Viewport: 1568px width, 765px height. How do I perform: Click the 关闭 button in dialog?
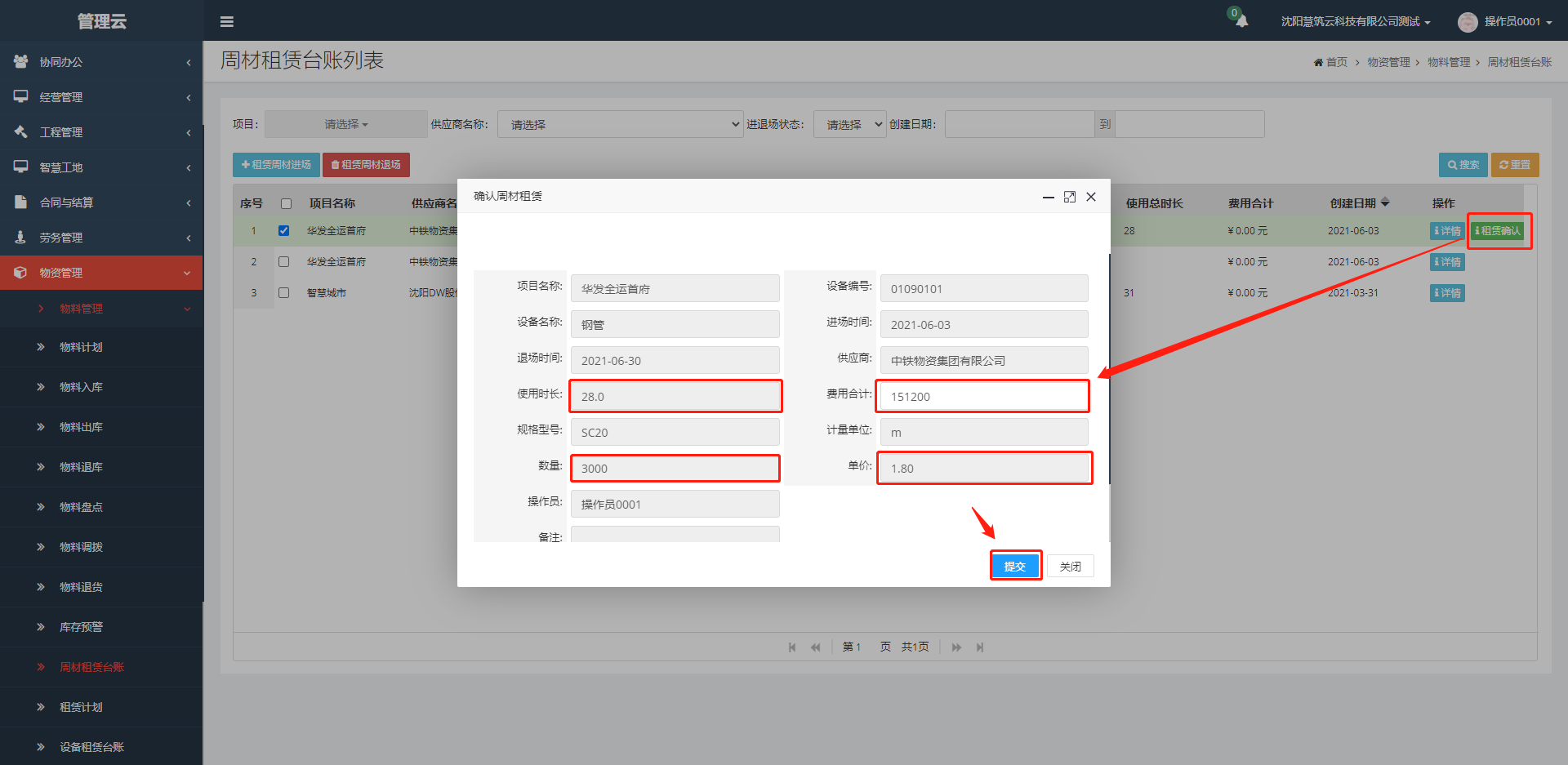click(1070, 566)
